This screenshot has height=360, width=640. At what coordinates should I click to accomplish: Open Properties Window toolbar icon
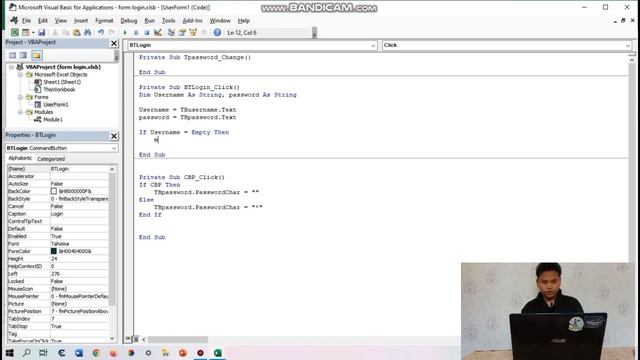coord(182,33)
